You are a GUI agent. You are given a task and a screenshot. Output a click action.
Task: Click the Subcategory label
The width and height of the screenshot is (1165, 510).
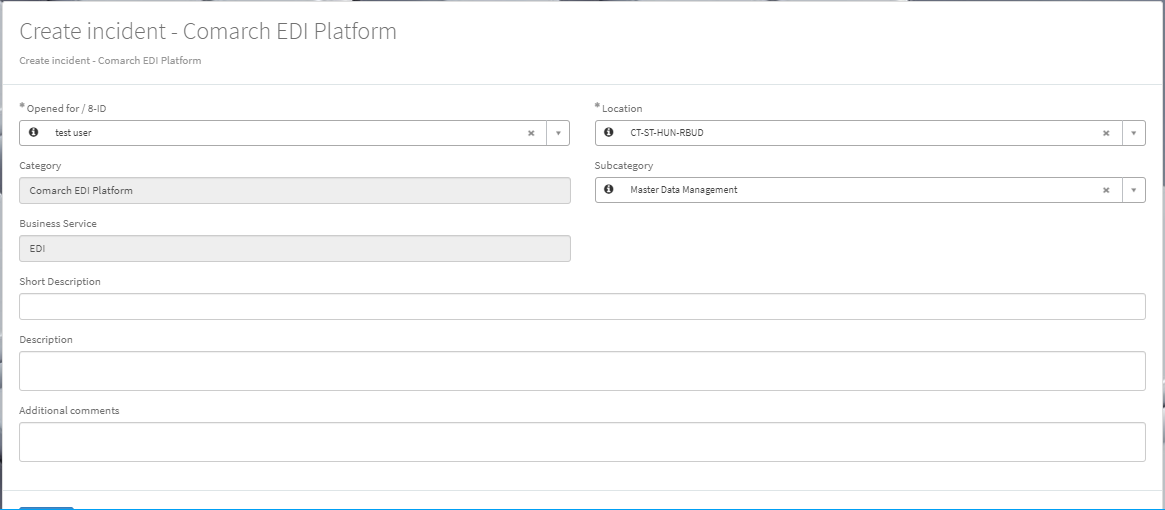623,166
